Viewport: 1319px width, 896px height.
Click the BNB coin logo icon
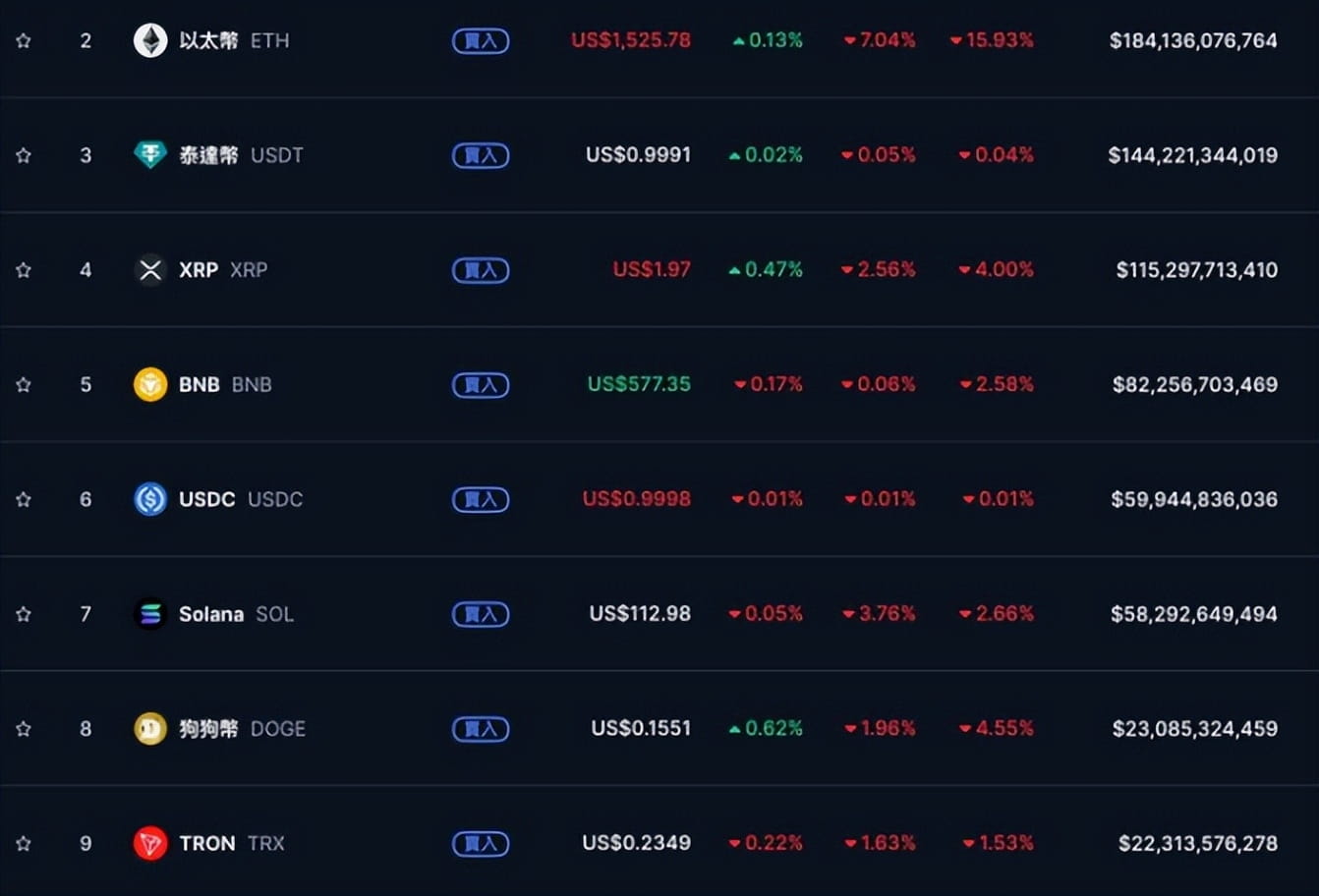(x=150, y=384)
